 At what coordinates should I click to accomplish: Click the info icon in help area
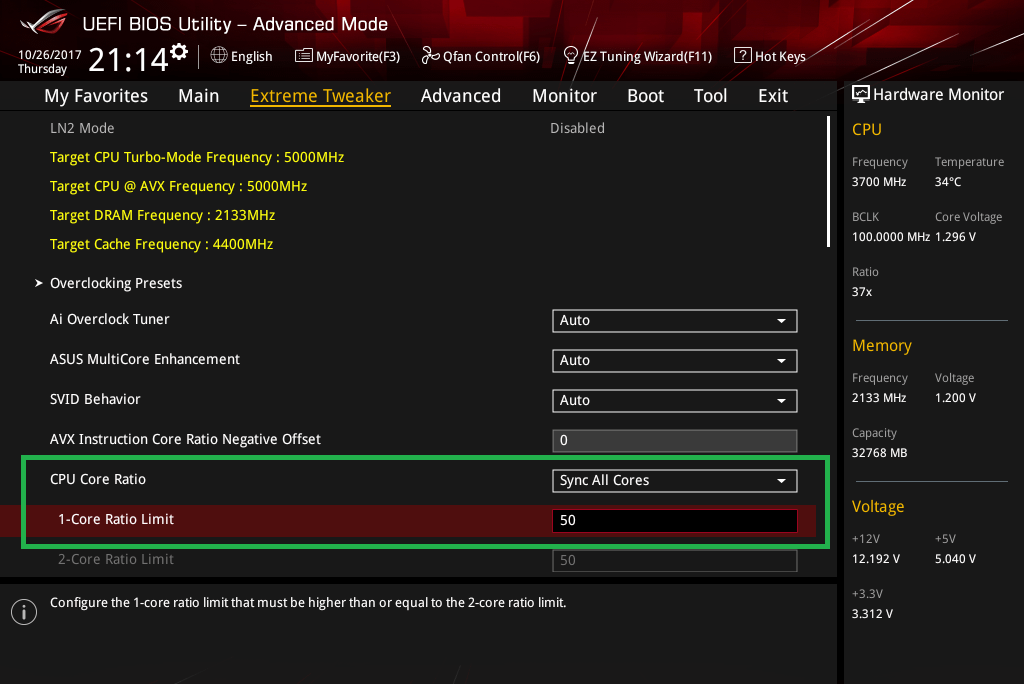[x=24, y=612]
